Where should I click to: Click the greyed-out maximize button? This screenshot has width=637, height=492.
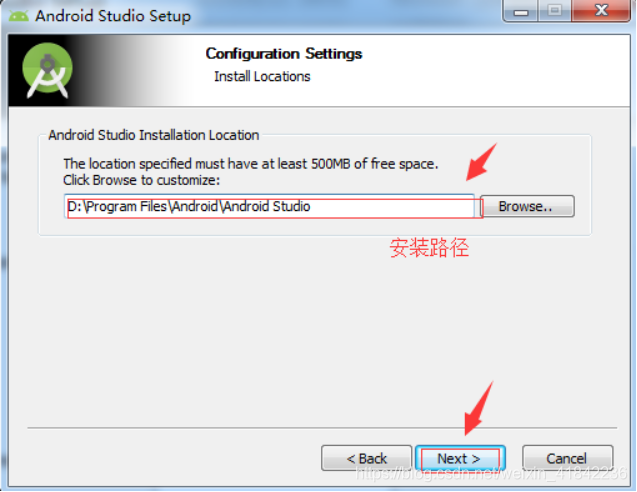555,11
